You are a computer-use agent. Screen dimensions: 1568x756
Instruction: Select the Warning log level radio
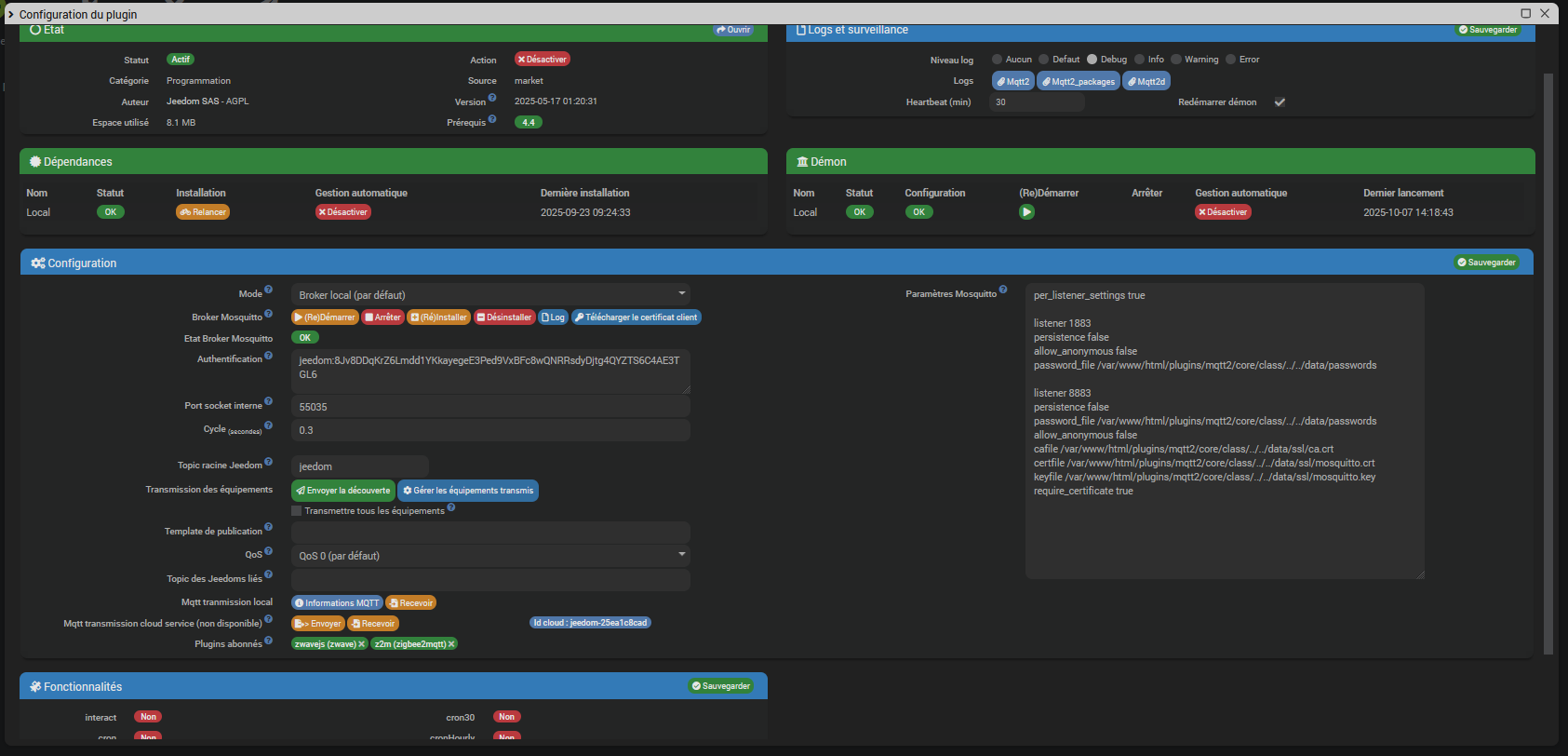1176,60
